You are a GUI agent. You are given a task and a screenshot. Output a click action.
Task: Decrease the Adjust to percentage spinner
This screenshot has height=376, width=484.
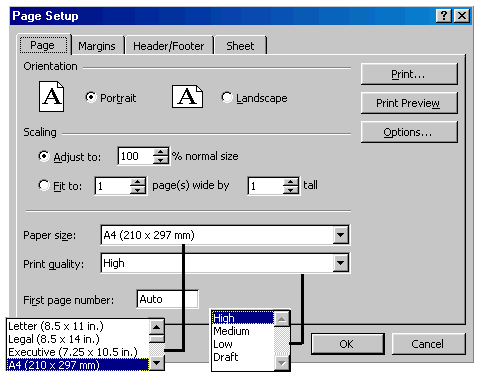click(x=161, y=160)
